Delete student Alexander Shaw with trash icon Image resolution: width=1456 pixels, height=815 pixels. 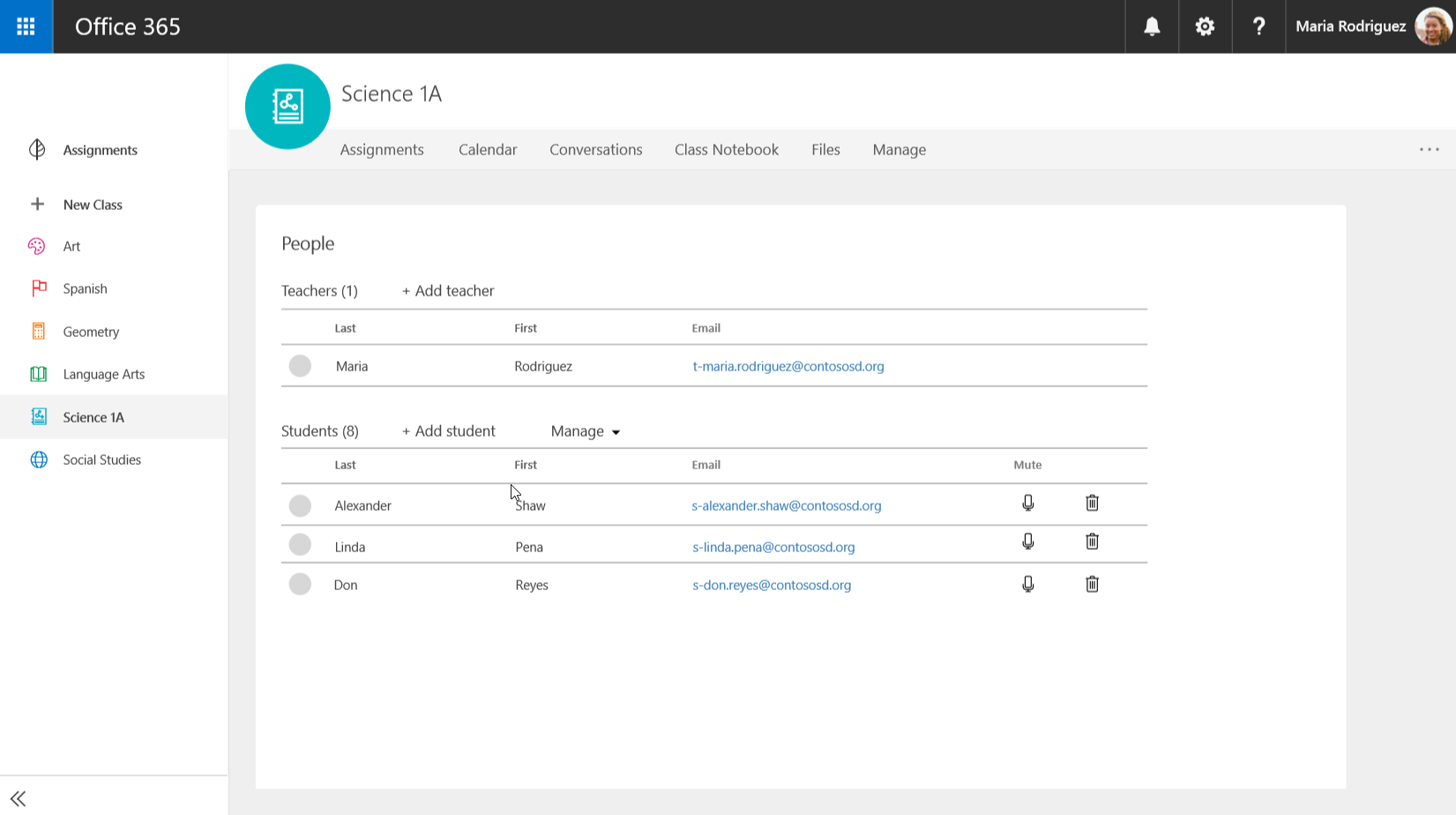(x=1092, y=503)
